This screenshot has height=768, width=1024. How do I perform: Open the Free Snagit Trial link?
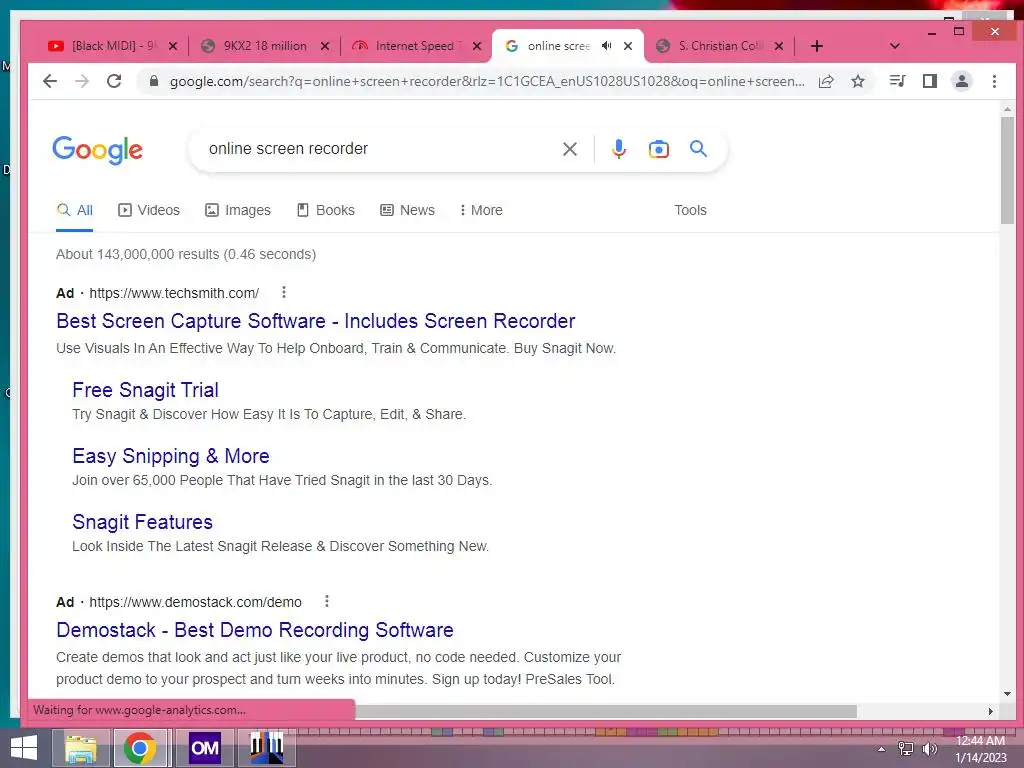tap(145, 390)
